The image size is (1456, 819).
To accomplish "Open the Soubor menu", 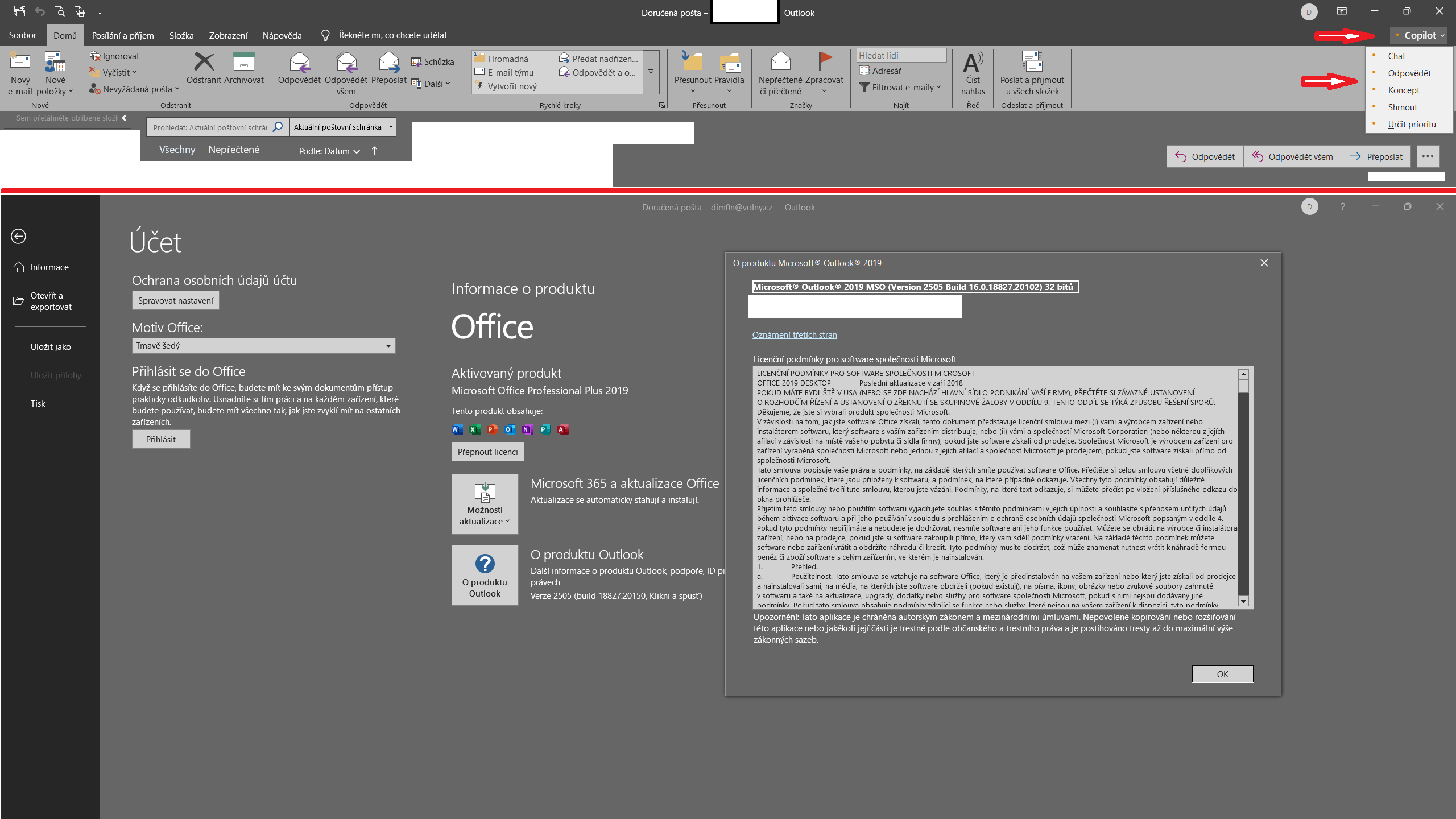I will click(x=23, y=35).
